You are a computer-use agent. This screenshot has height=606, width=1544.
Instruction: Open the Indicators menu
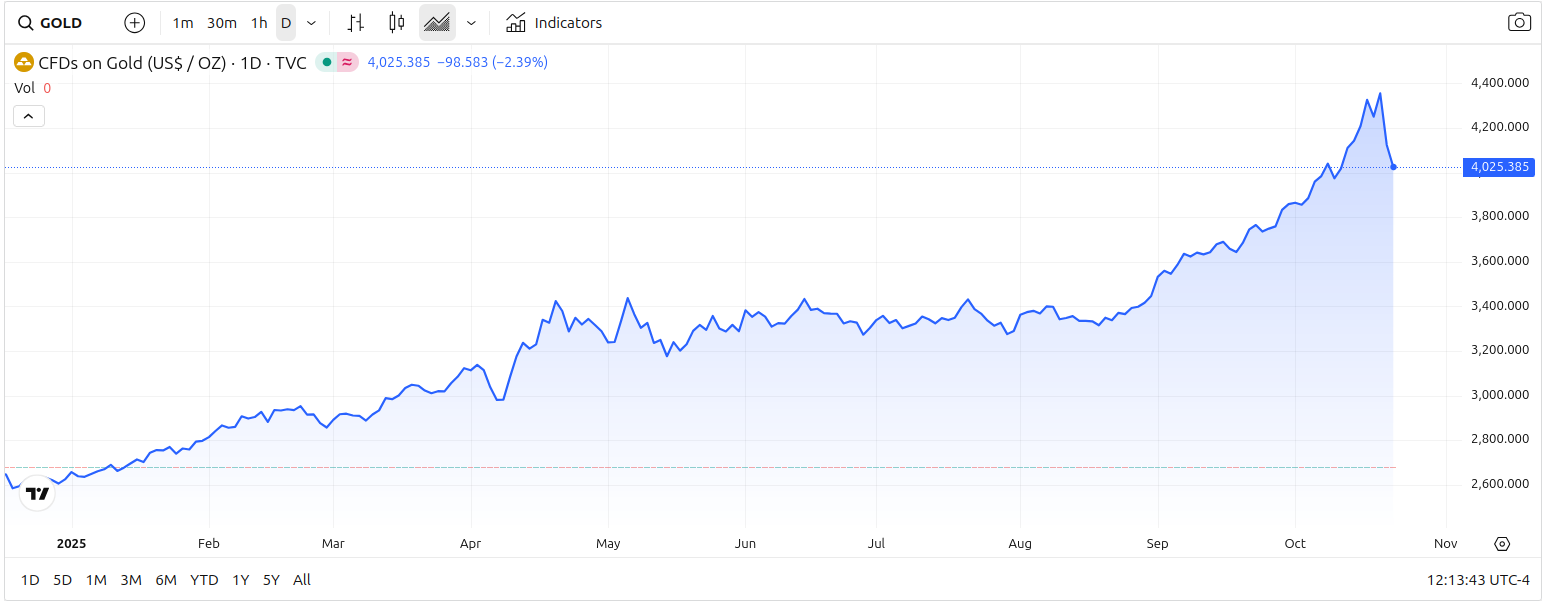tap(554, 23)
